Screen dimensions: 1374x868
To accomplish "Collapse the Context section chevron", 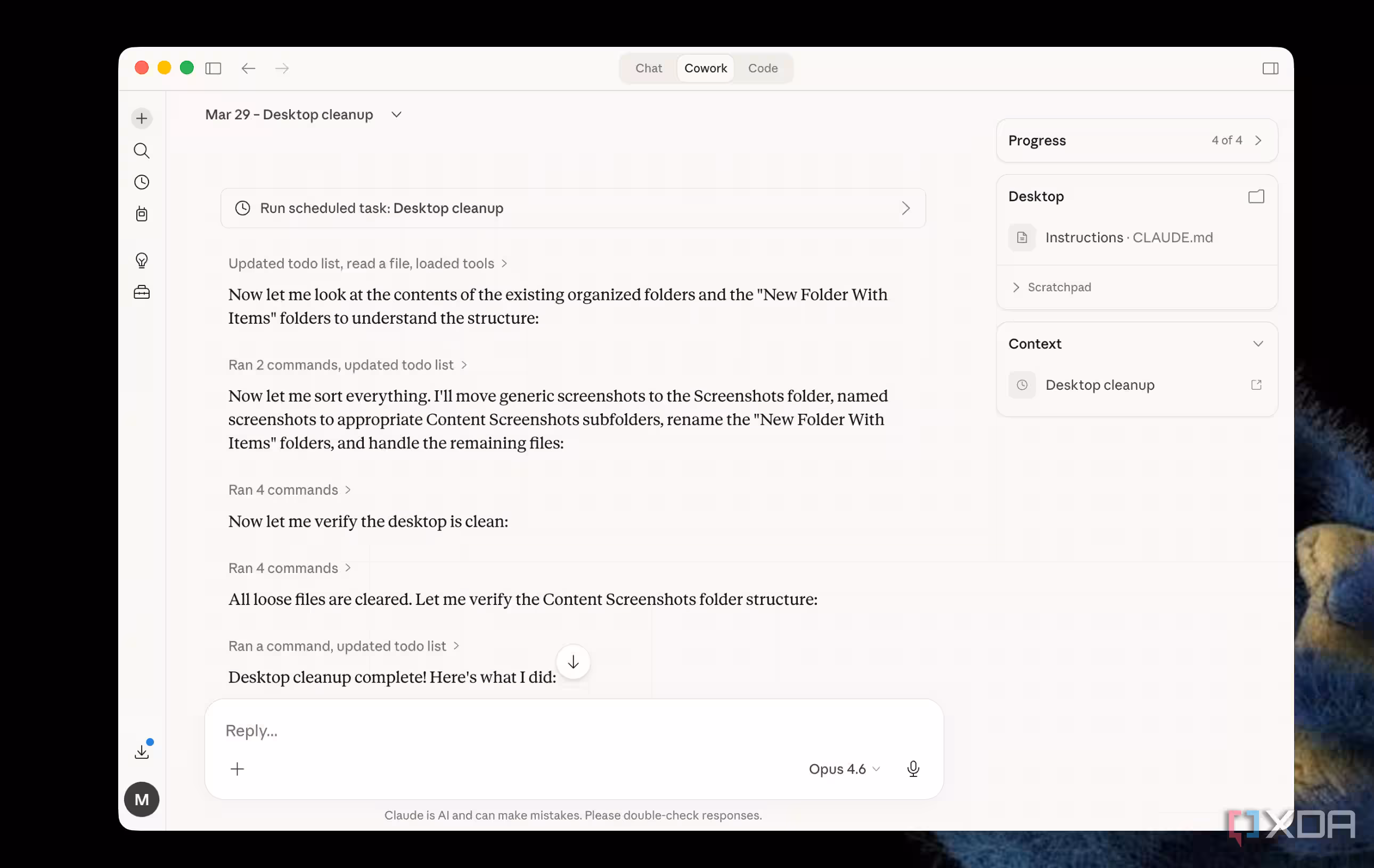I will click(x=1257, y=343).
